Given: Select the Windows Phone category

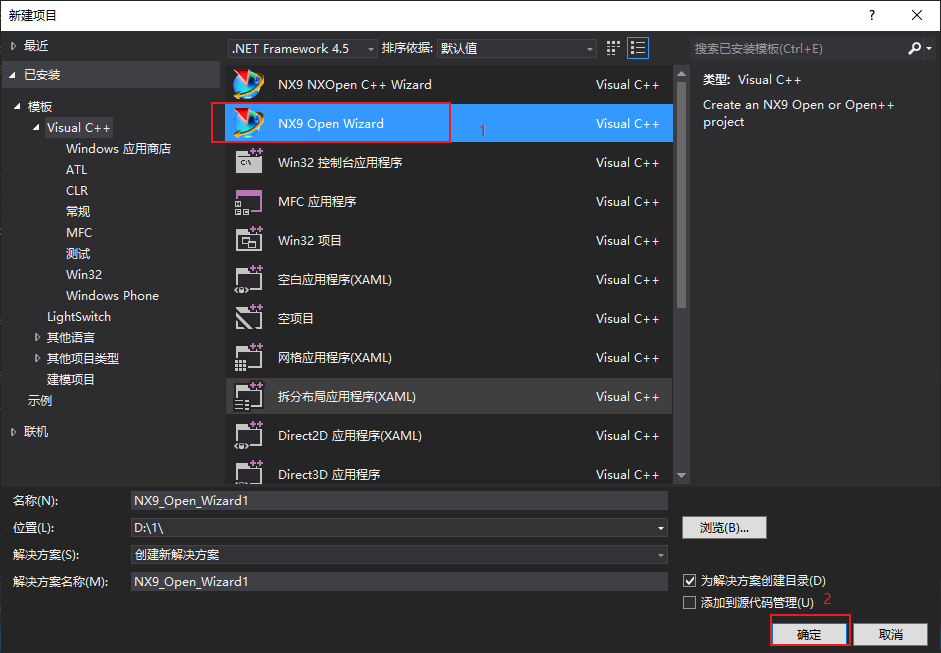Looking at the screenshot, I should pos(112,295).
